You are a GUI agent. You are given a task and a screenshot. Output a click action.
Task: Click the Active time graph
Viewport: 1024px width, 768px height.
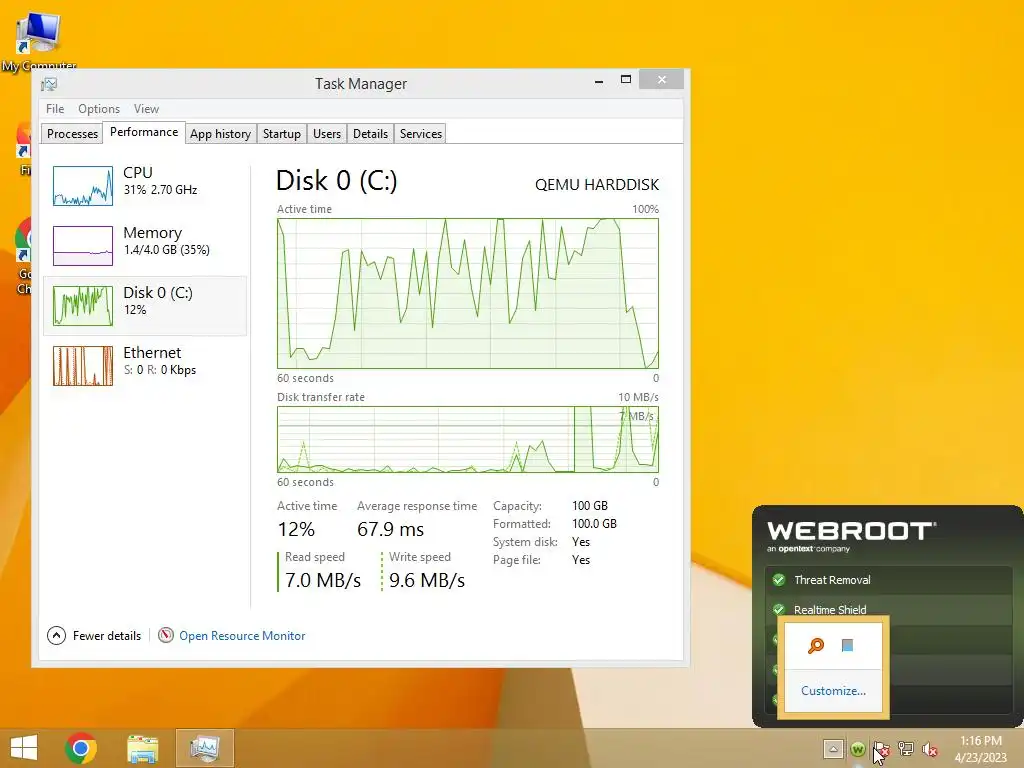[468, 293]
